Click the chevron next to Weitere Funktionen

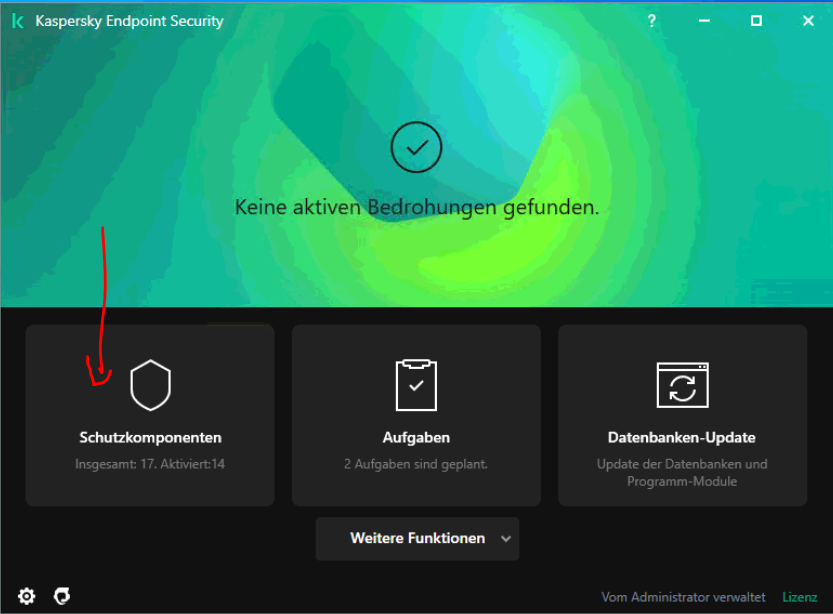[506, 539]
